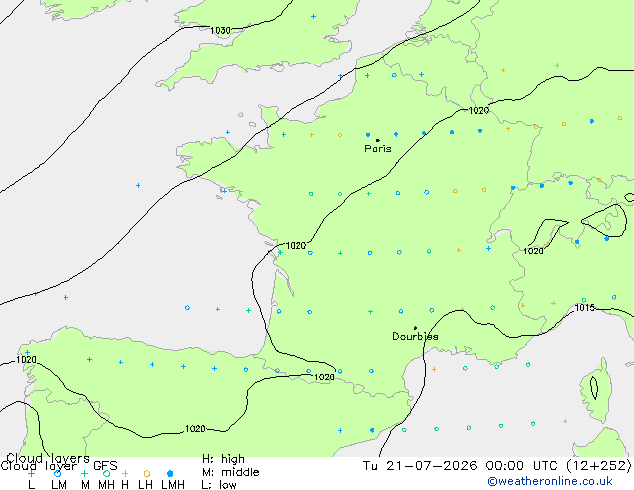Select the black dot marking Paris

(378, 140)
